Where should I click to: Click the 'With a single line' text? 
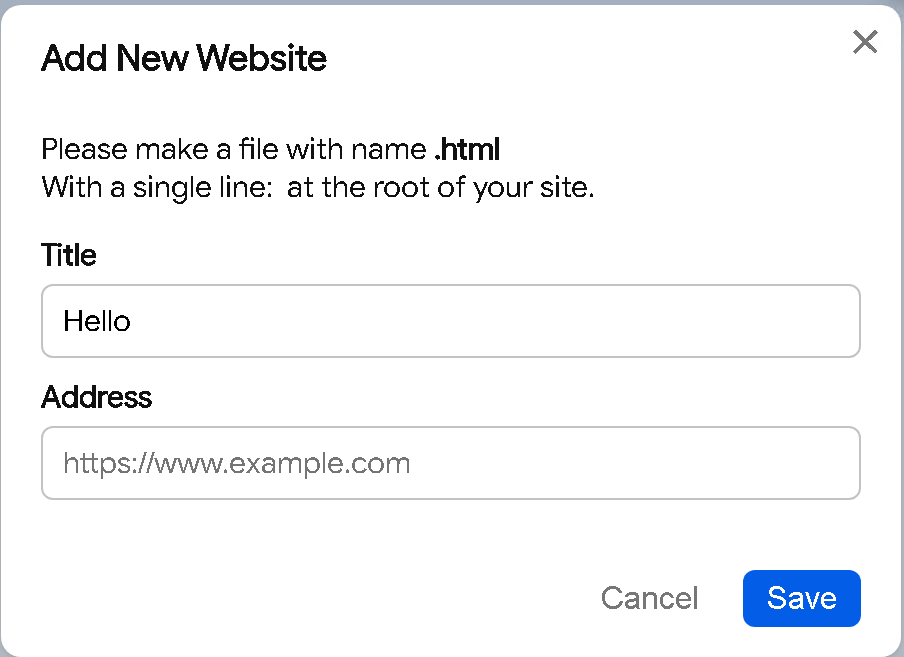coord(157,187)
